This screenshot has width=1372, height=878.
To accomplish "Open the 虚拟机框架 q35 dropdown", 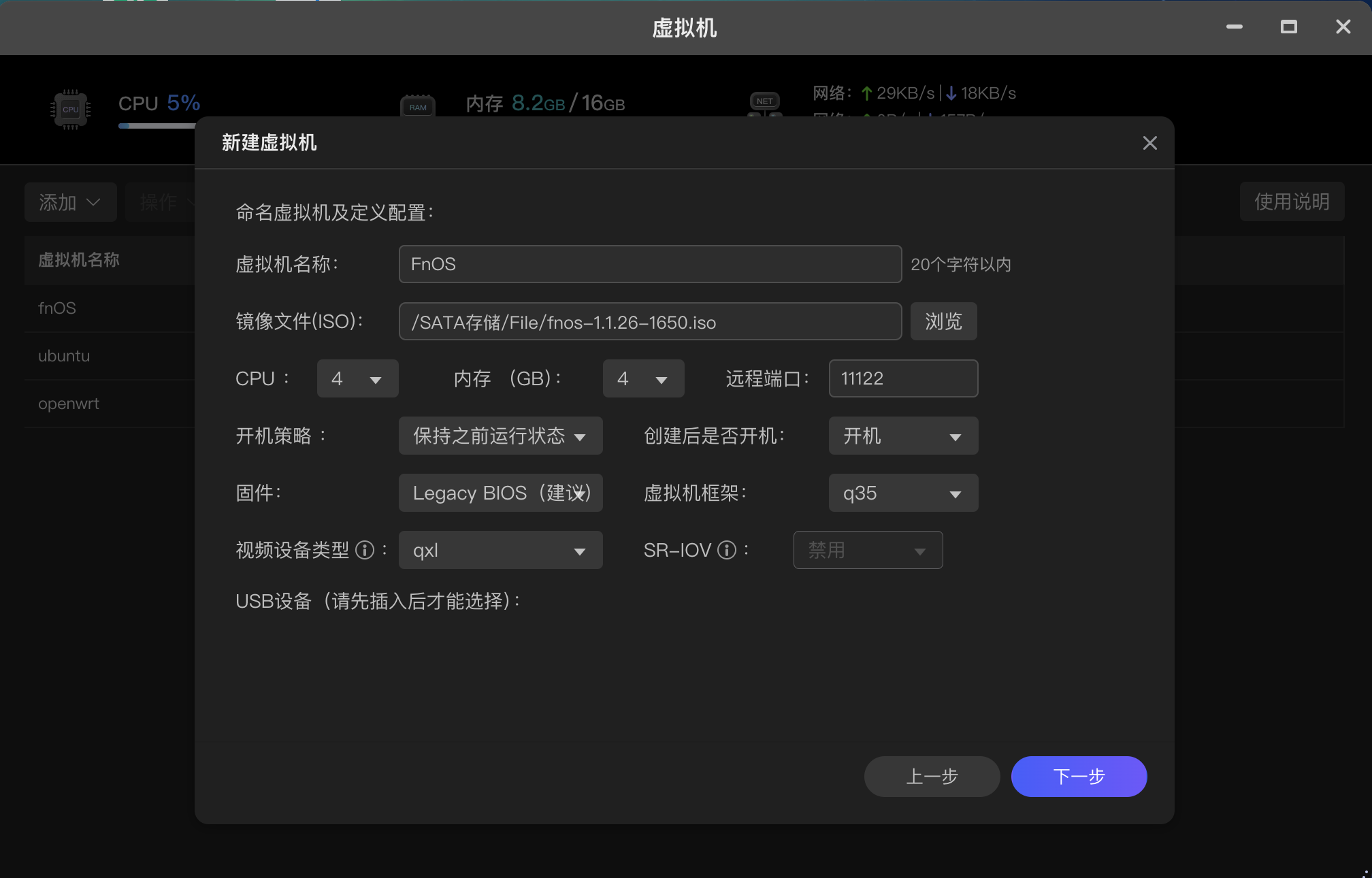I will click(903, 493).
